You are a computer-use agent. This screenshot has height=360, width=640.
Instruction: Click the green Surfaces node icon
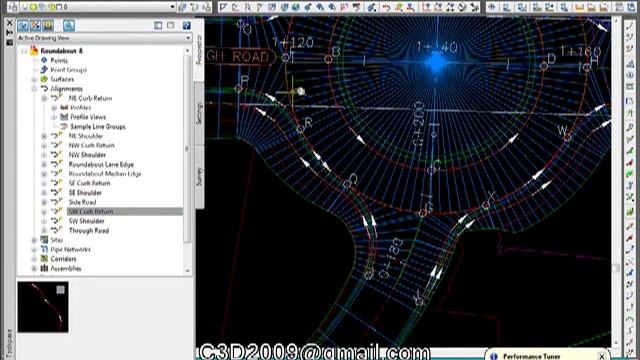pos(44,79)
